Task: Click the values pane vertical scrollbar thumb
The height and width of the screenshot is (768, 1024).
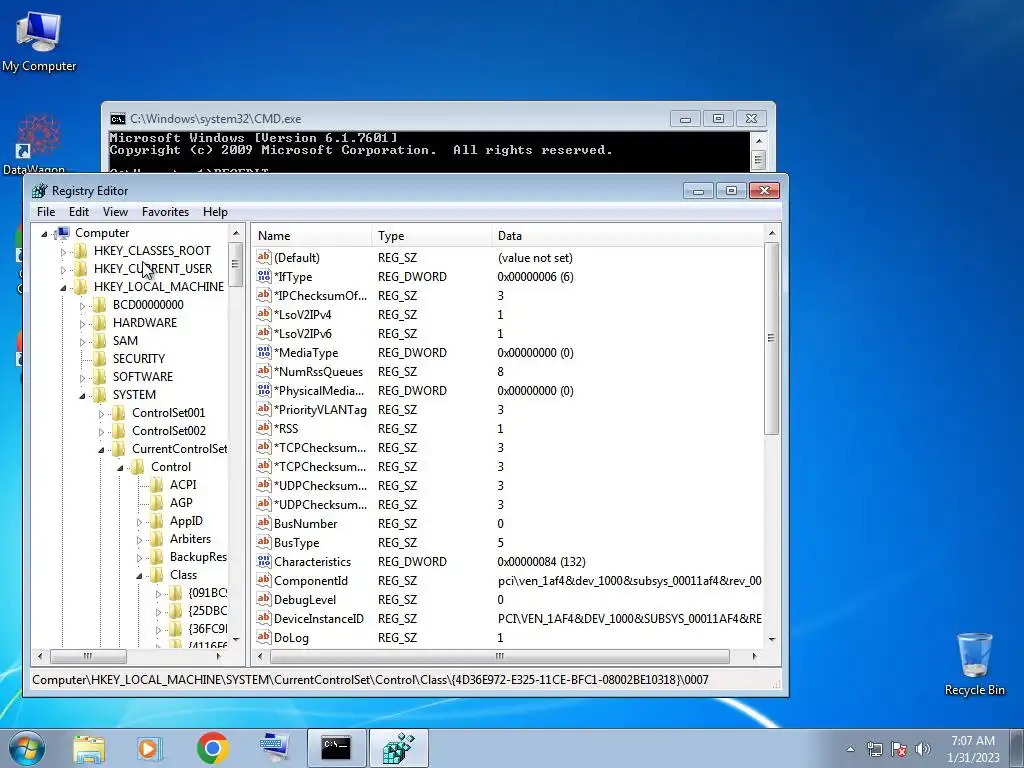Action: click(x=771, y=338)
